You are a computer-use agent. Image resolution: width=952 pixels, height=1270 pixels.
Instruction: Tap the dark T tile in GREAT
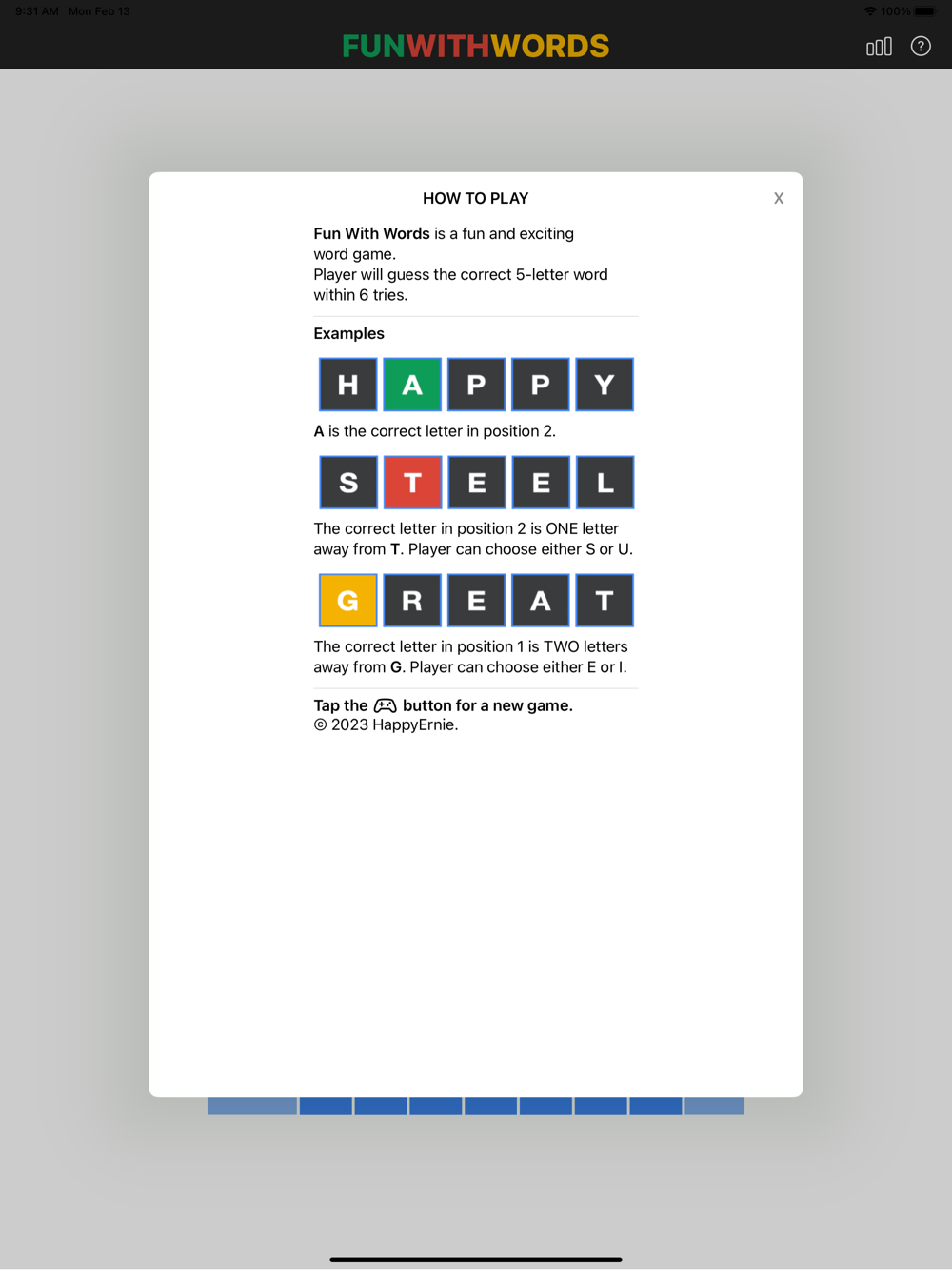point(605,601)
